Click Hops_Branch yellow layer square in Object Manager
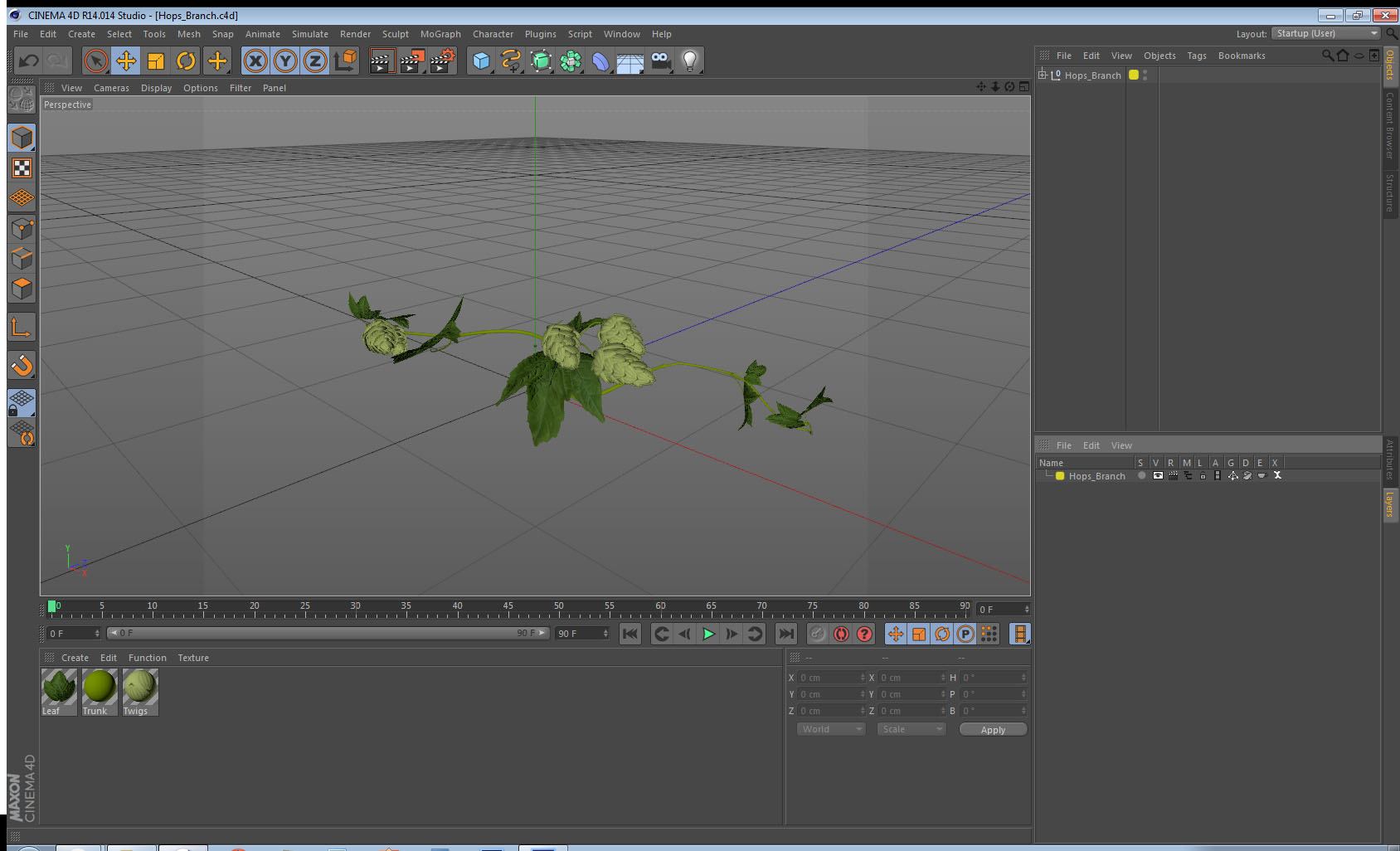Image resolution: width=1400 pixels, height=851 pixels. [x=1134, y=75]
